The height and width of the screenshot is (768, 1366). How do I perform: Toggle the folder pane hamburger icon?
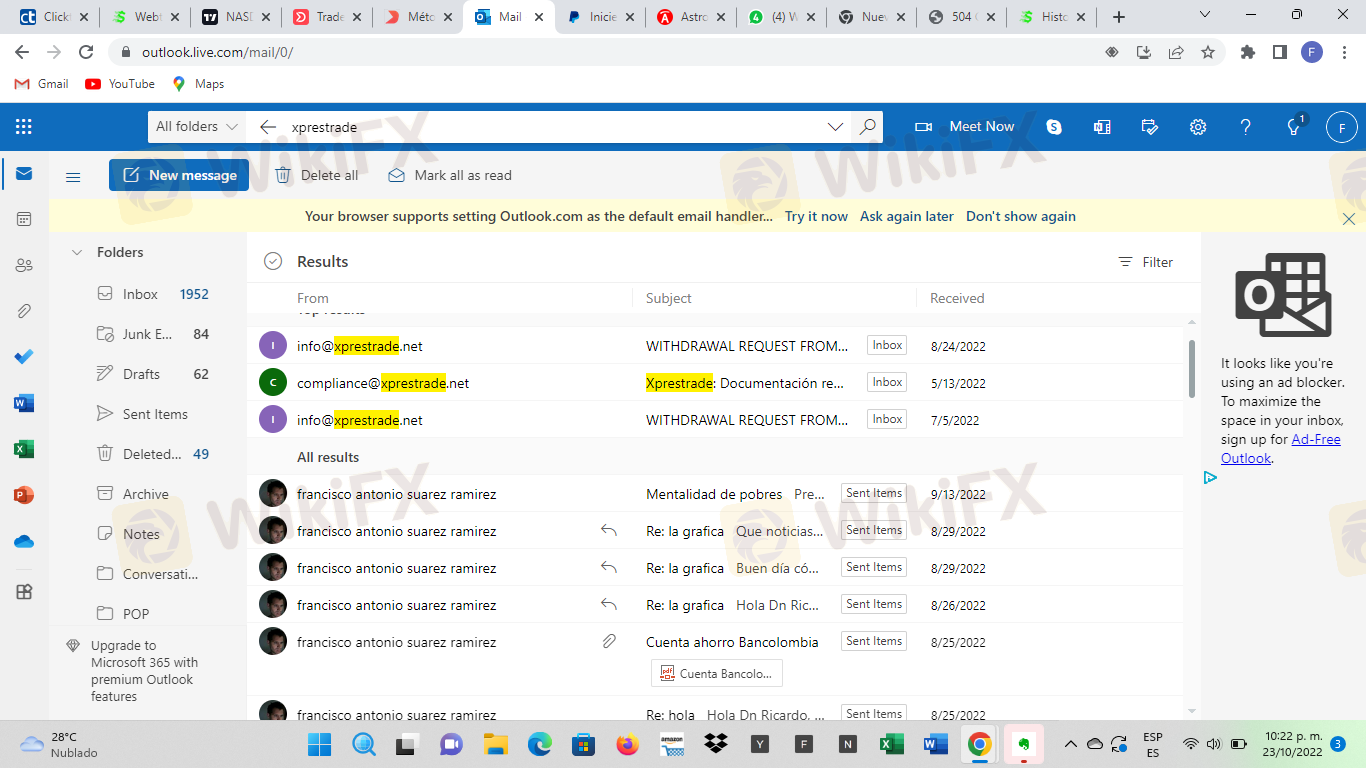click(x=73, y=177)
